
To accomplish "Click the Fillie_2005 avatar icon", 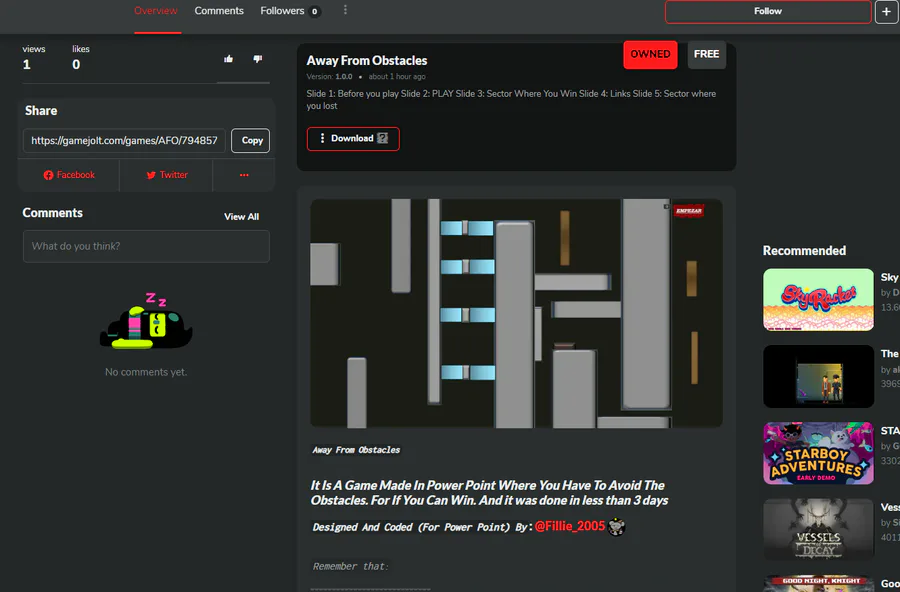I will pyautogui.click(x=616, y=527).
